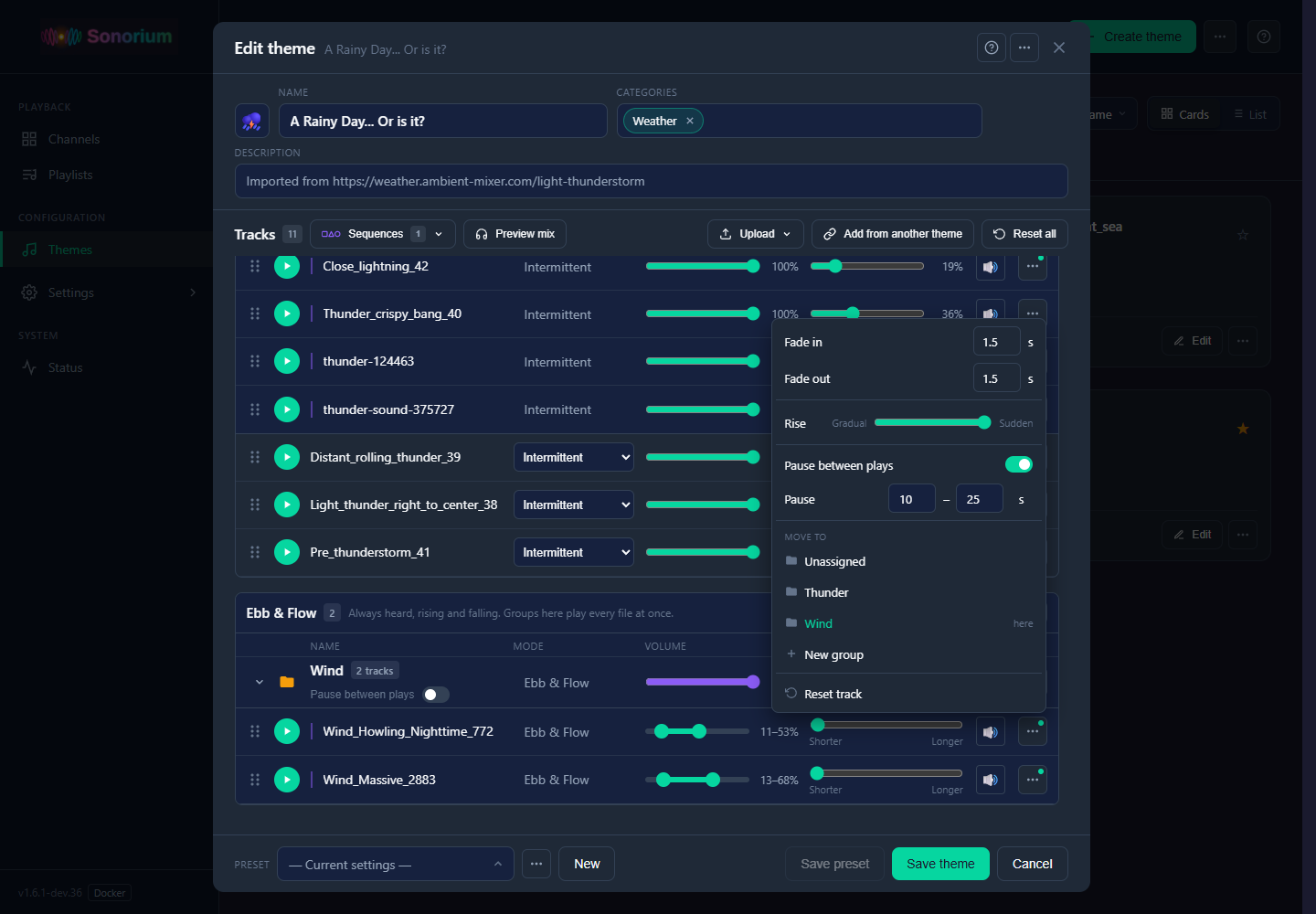The width and height of the screenshot is (1316, 914).
Task: Collapse the Wind group chevron
Action: pos(260,682)
